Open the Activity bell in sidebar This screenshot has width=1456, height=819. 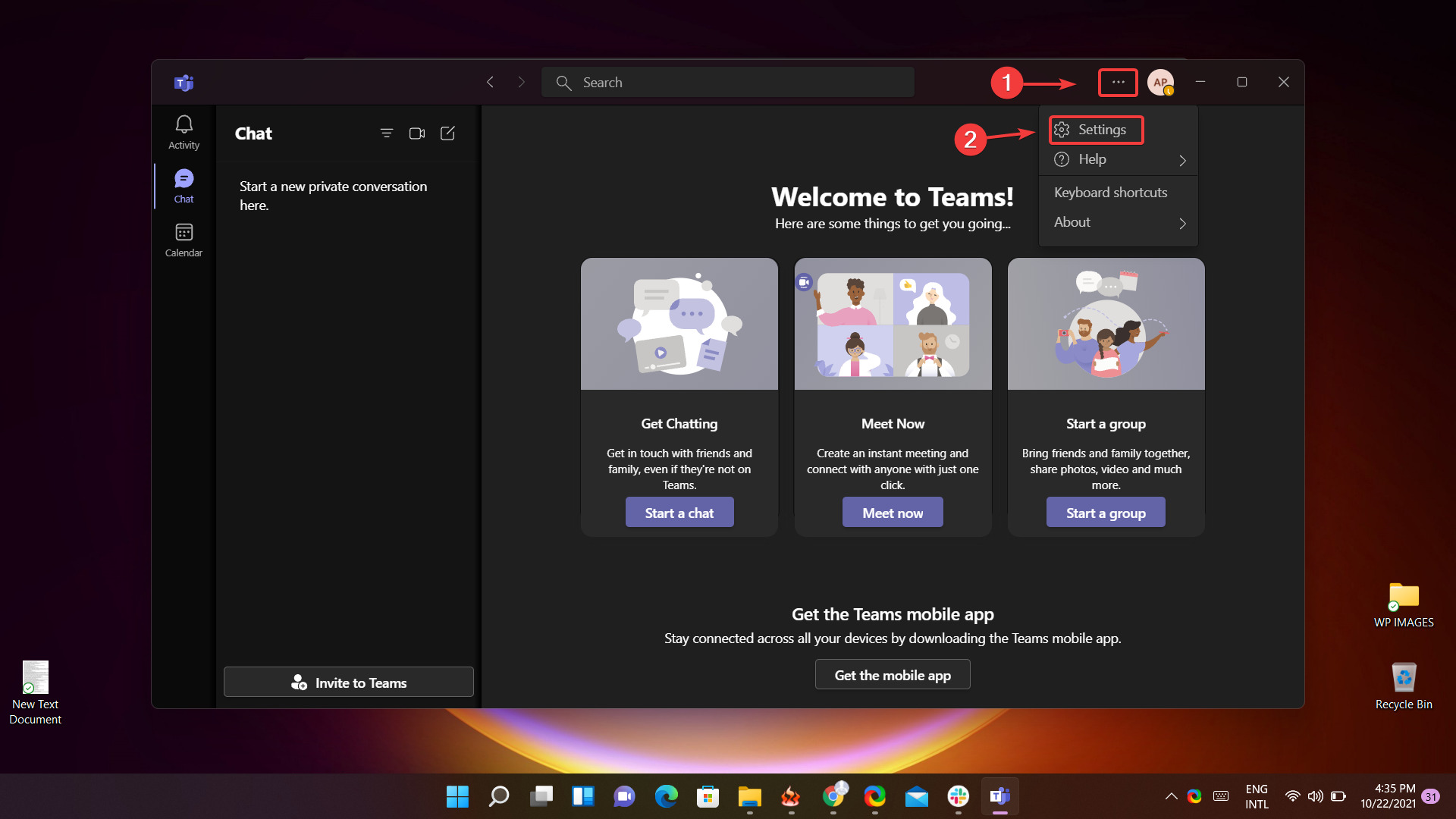(184, 132)
